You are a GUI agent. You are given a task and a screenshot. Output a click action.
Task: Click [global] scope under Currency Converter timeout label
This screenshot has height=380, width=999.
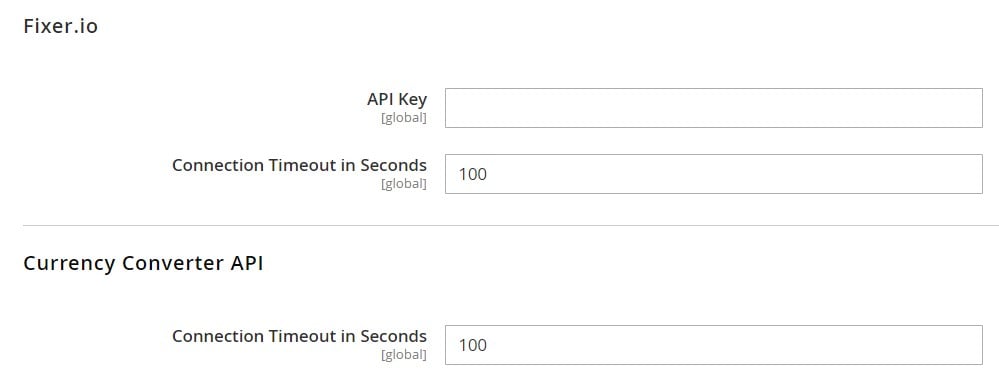tap(404, 354)
